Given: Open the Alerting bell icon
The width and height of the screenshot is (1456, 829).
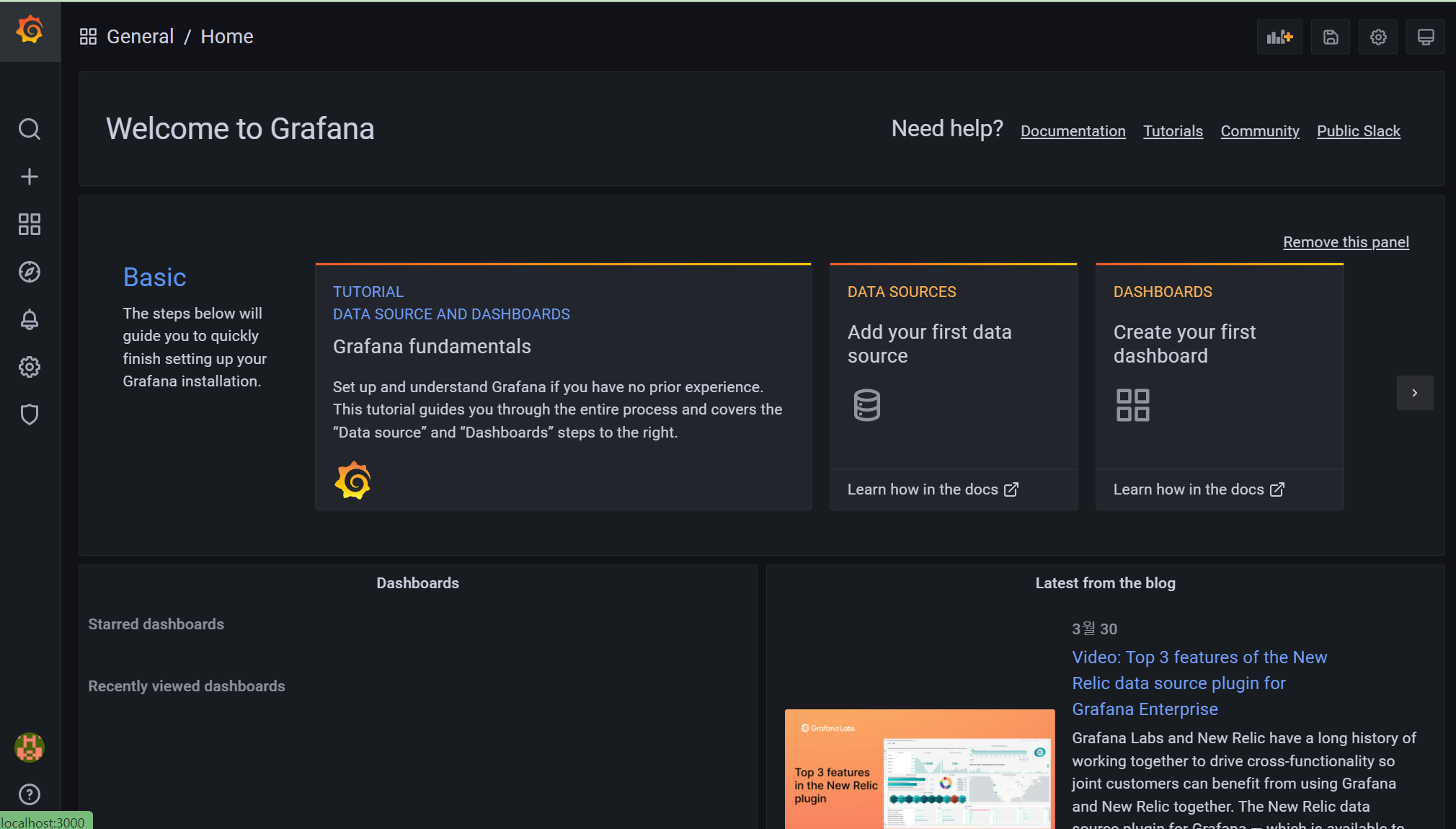Looking at the screenshot, I should click(x=30, y=319).
